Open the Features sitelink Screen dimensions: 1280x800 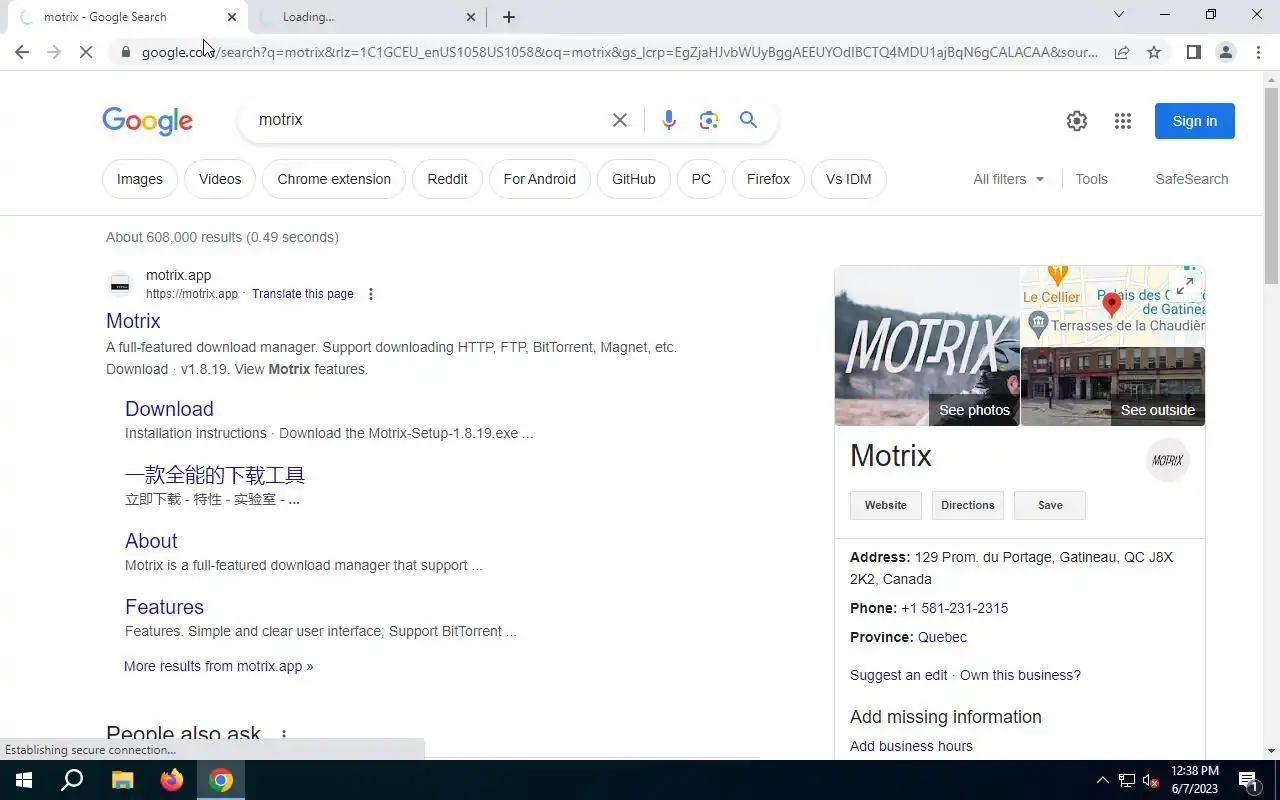click(164, 607)
